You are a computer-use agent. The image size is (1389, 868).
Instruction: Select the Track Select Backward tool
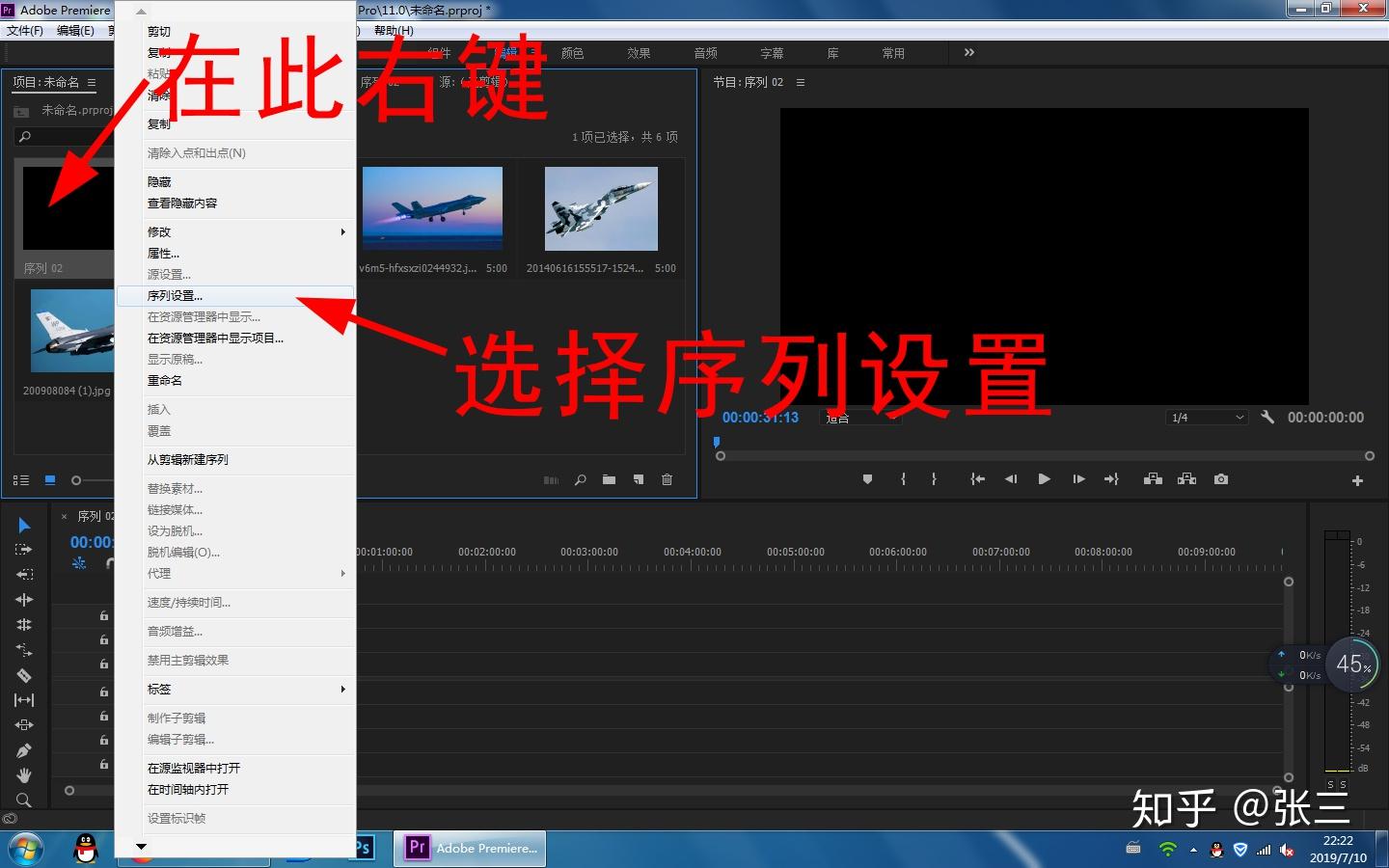click(24, 574)
